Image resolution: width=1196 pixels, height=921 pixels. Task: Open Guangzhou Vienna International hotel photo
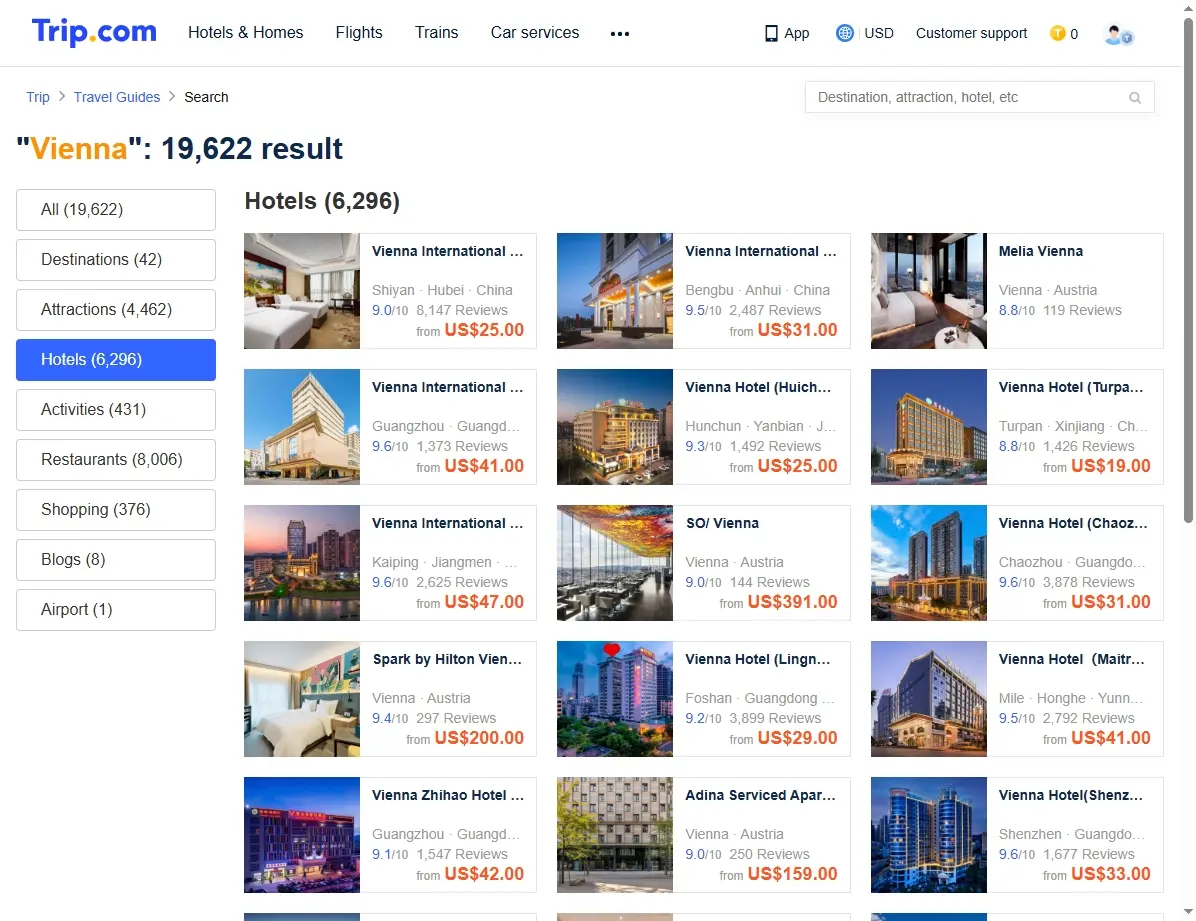pyautogui.click(x=302, y=427)
